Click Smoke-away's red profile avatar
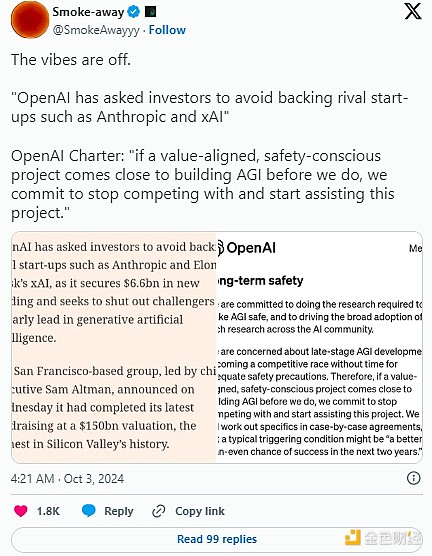The width and height of the screenshot is (432, 556). pyautogui.click(x=30, y=20)
